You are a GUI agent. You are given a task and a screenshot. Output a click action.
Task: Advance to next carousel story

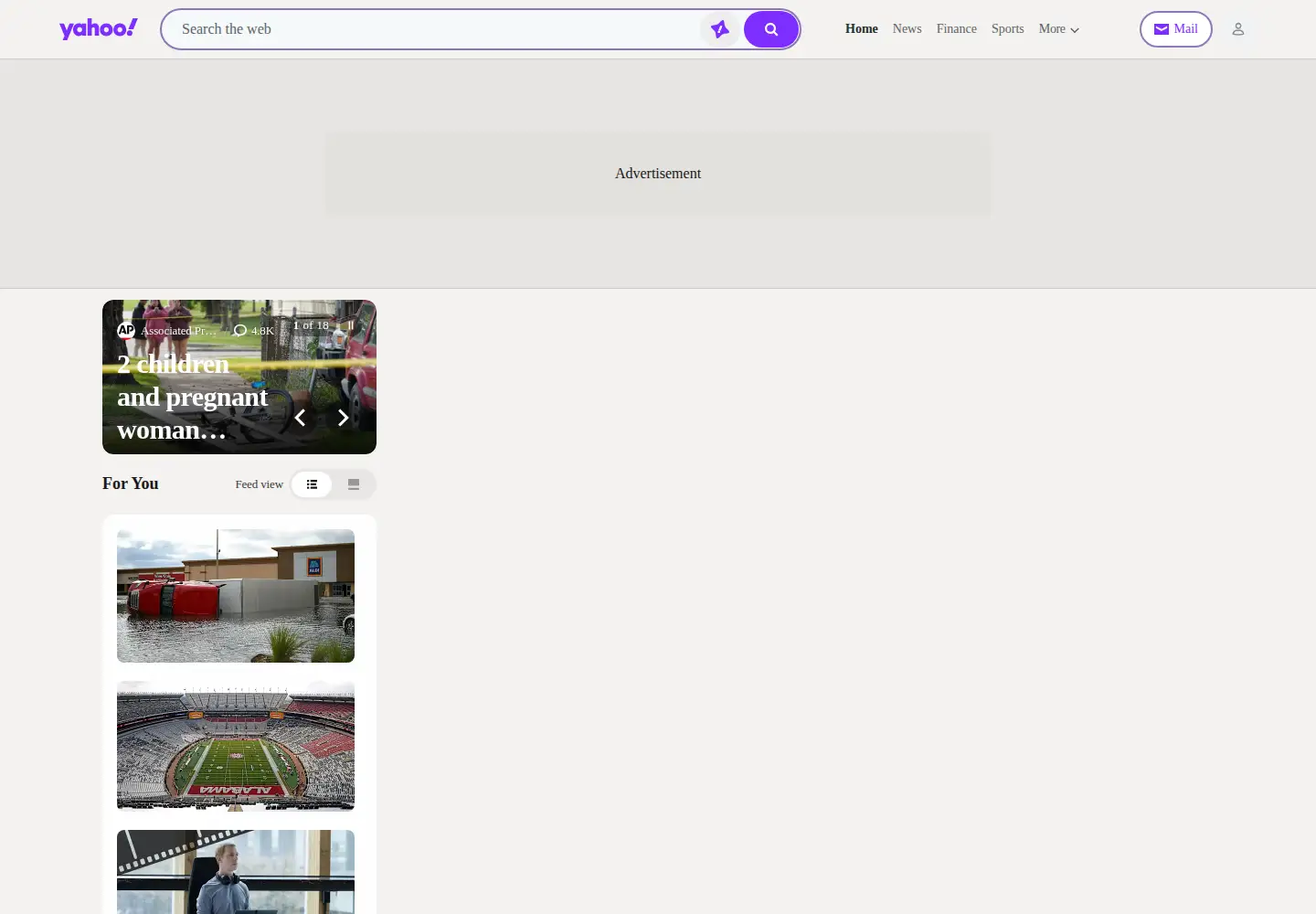[344, 418]
